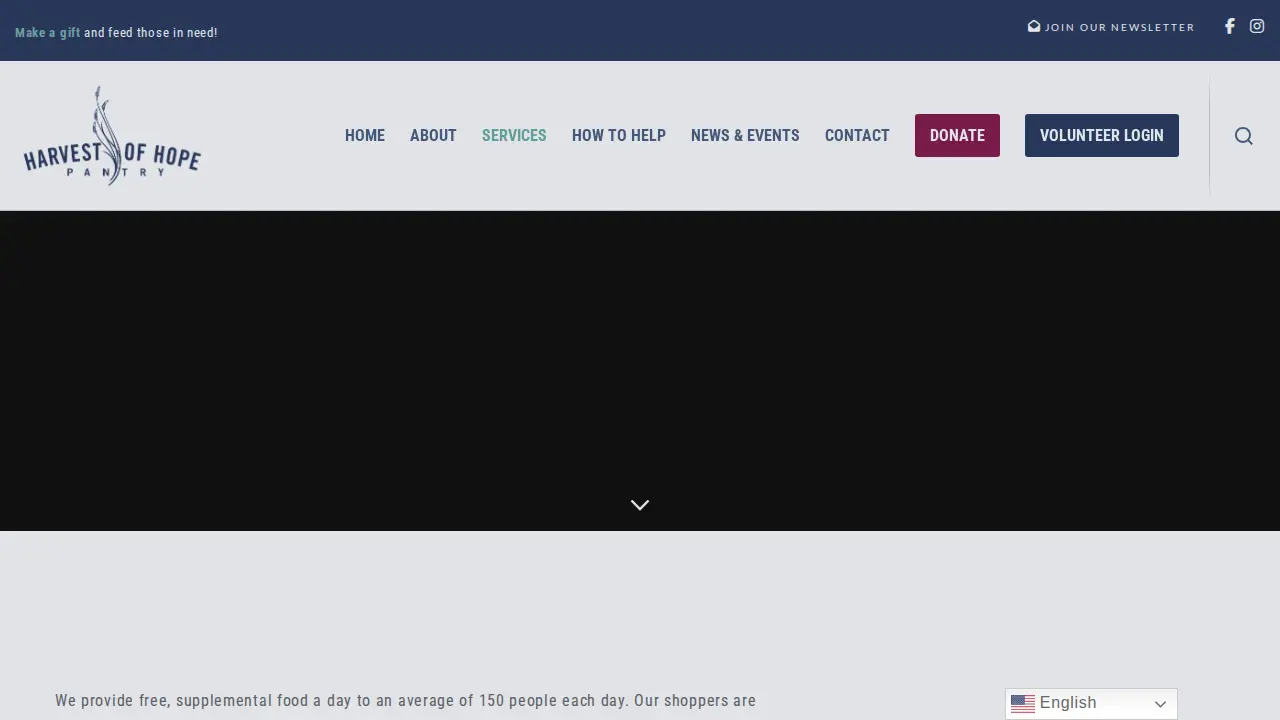Click the search magnifier icon
Screen dimensions: 1280x720
(x=1243, y=136)
